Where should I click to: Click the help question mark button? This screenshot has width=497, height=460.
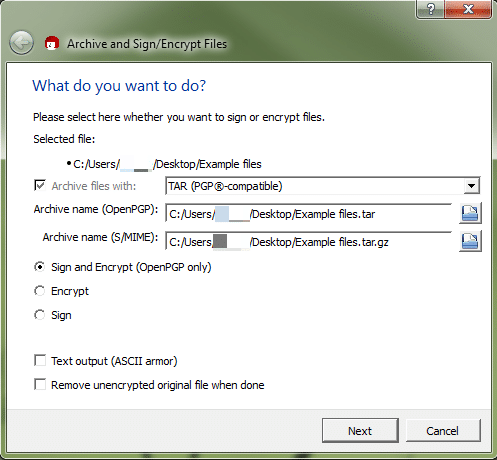(x=431, y=9)
